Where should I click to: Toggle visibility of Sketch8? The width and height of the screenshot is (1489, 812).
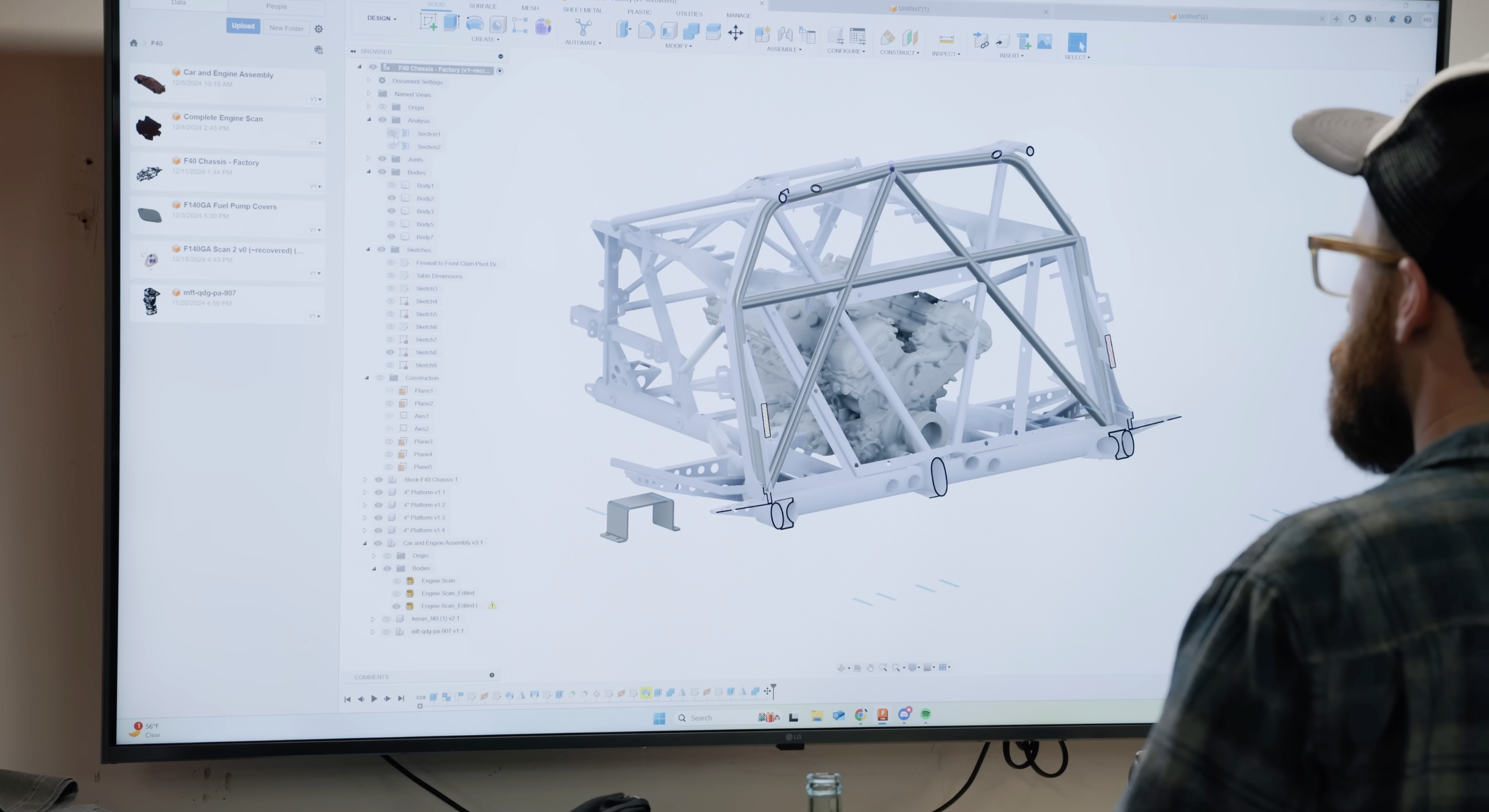(x=390, y=352)
